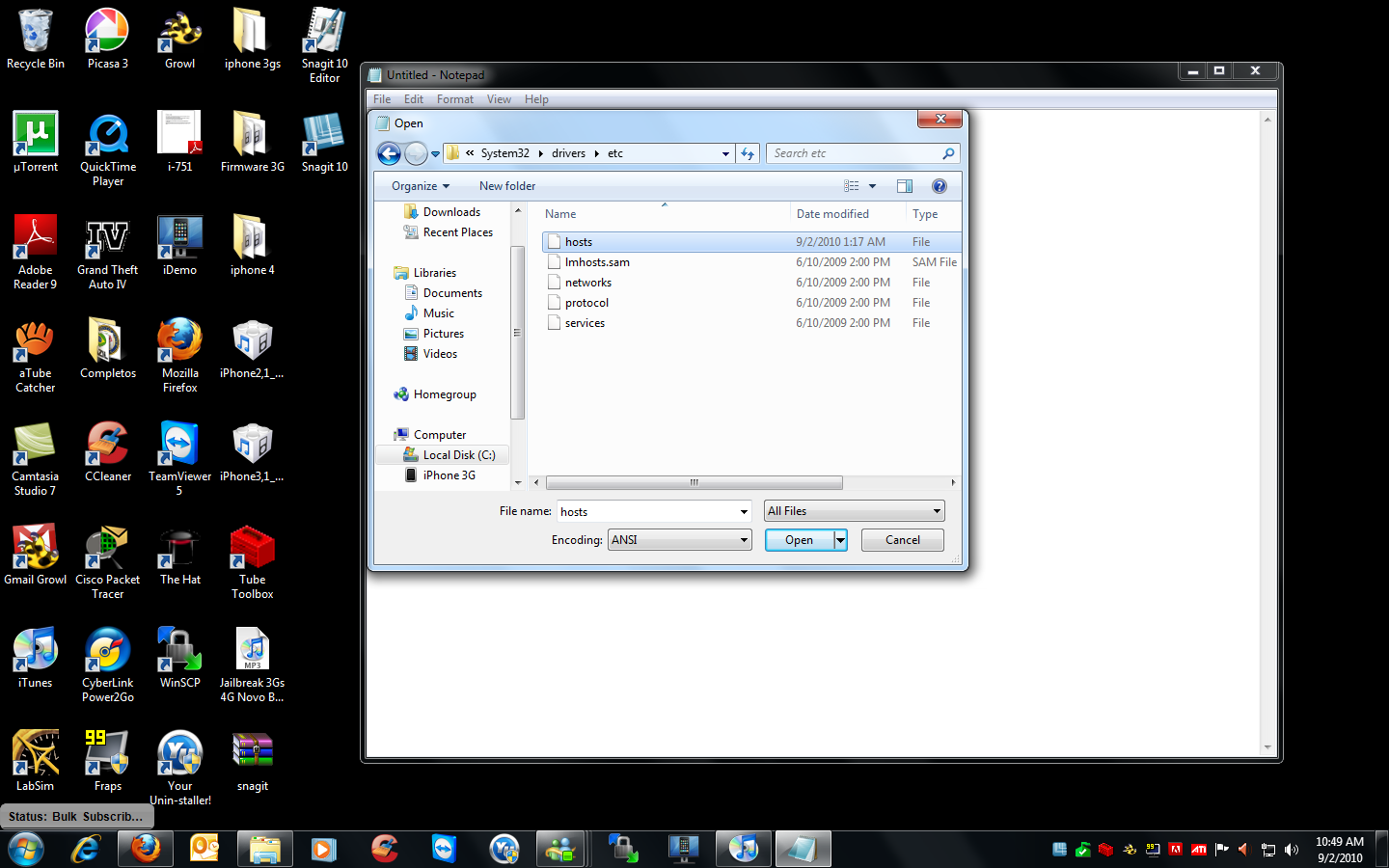Image resolution: width=1389 pixels, height=868 pixels.
Task: Click the Open button
Action: [800, 540]
